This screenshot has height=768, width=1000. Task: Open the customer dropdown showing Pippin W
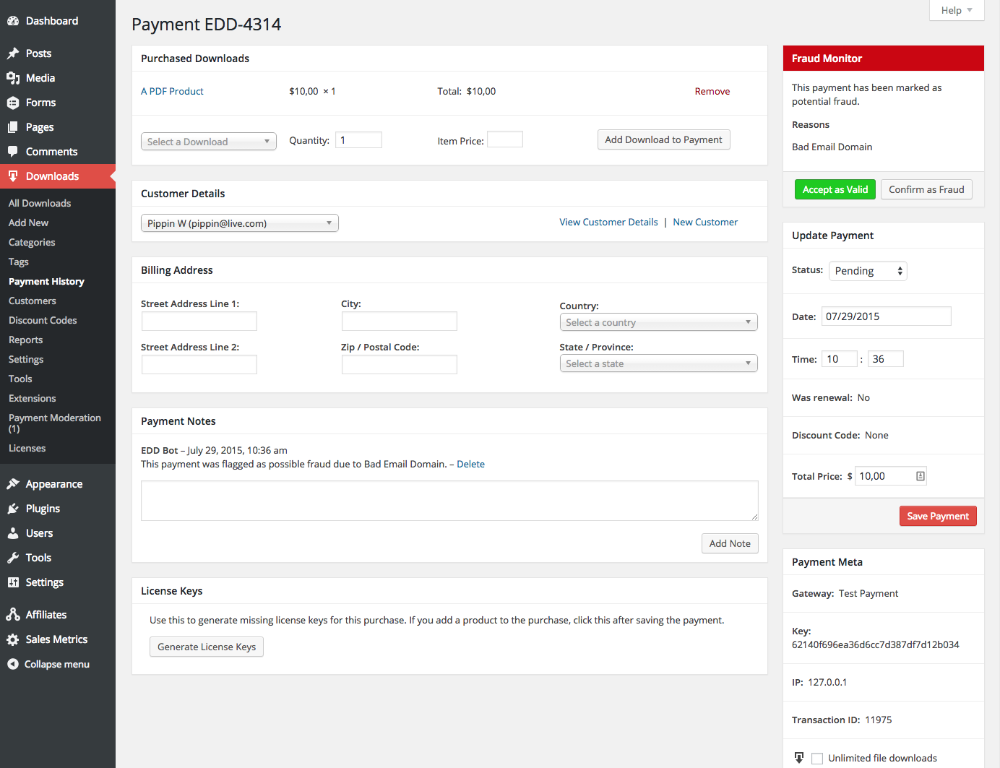click(240, 223)
